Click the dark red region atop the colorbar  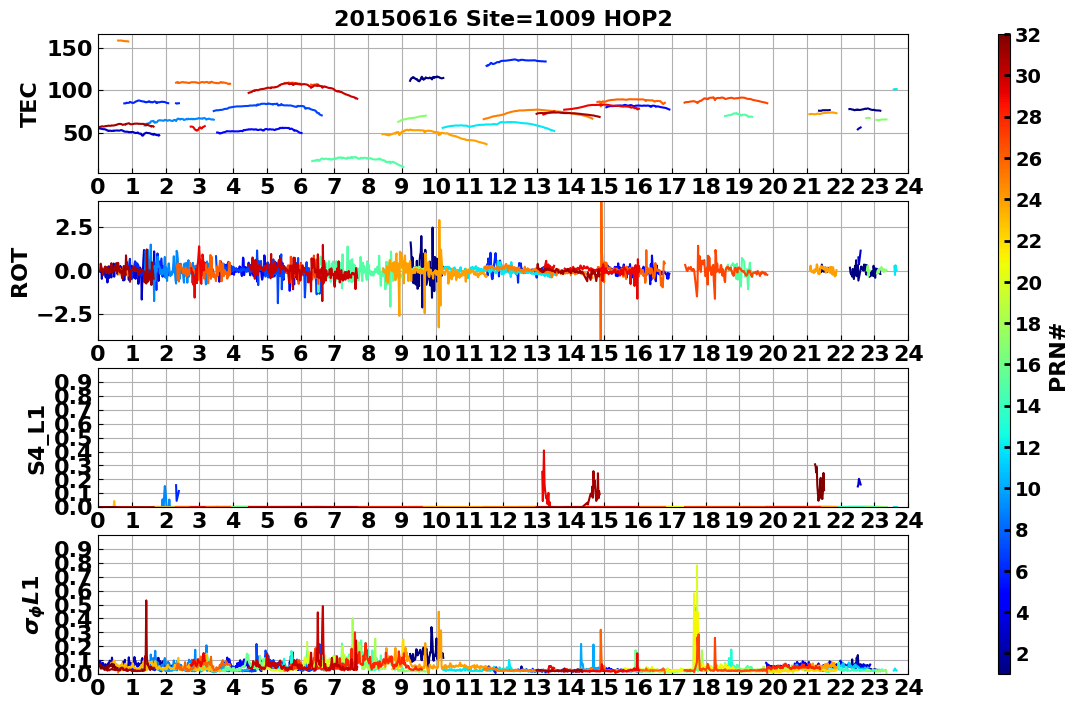(x=1004, y=45)
